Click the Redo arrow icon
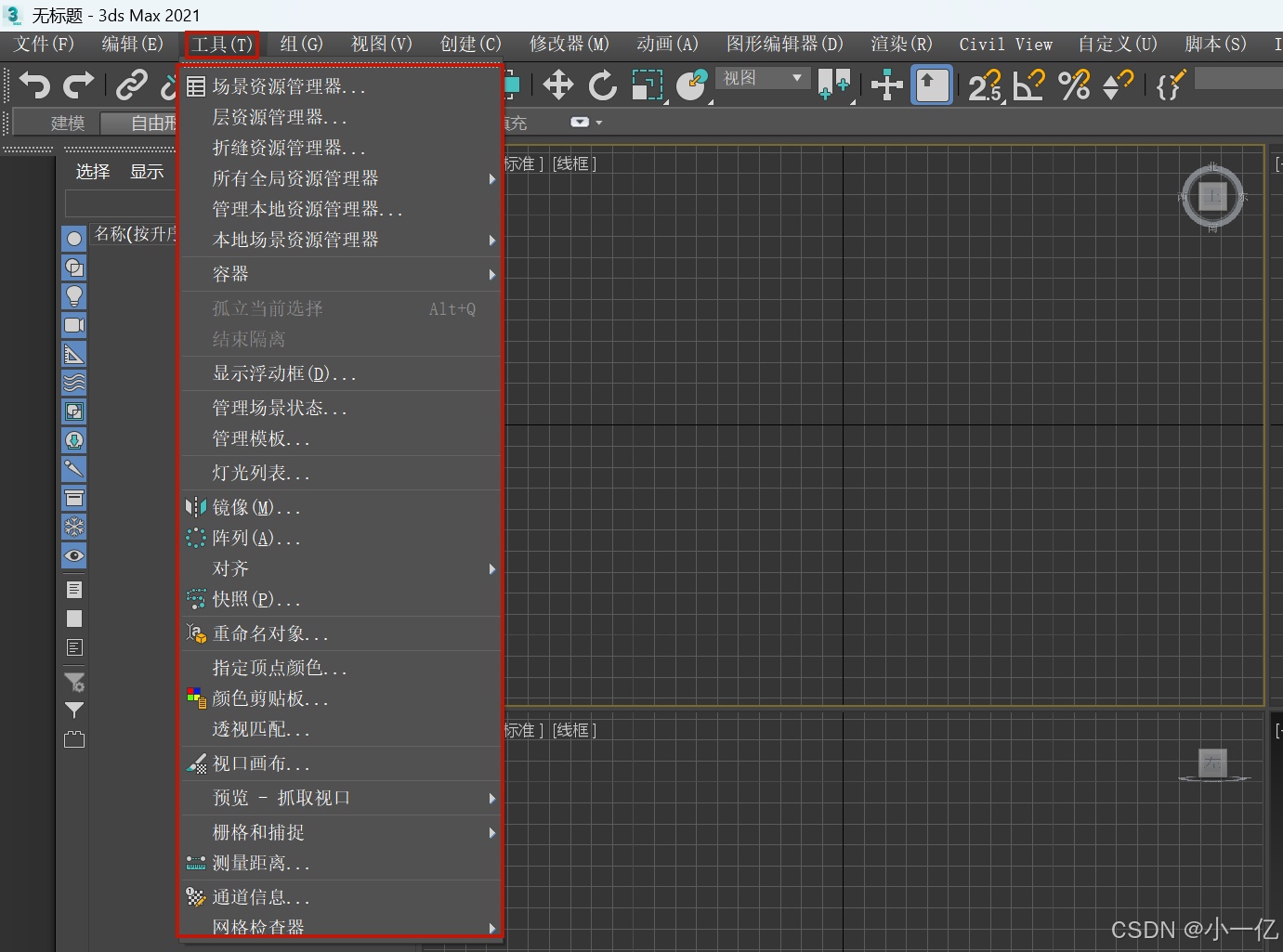 coord(79,85)
